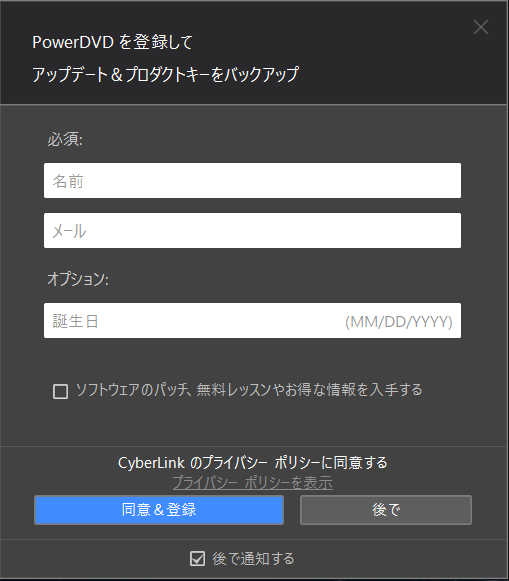Click the 必須: section label
This screenshot has width=509, height=581.
tap(65, 139)
